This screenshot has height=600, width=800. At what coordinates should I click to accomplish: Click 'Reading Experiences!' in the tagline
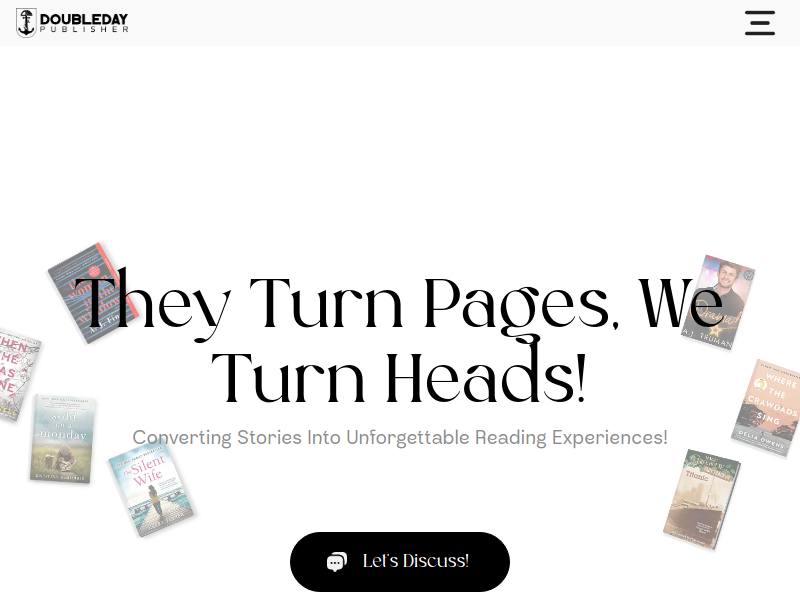tap(571, 438)
